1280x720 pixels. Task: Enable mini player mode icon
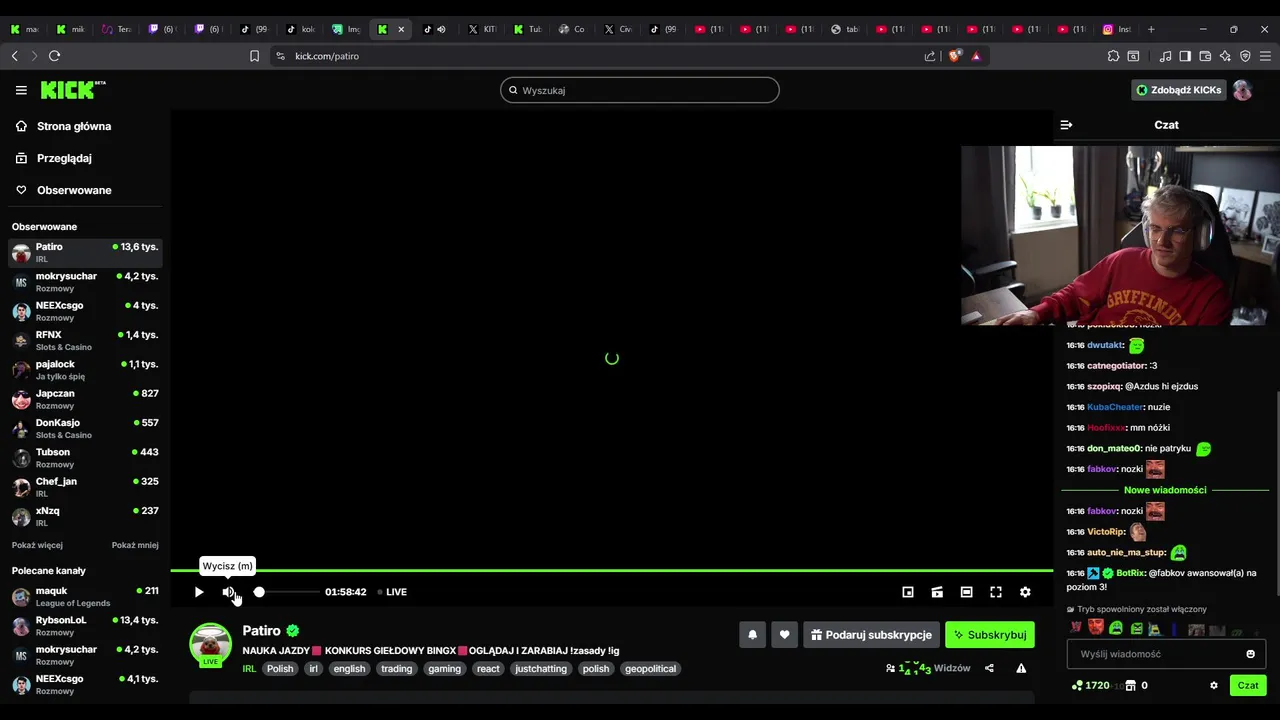pos(908,592)
